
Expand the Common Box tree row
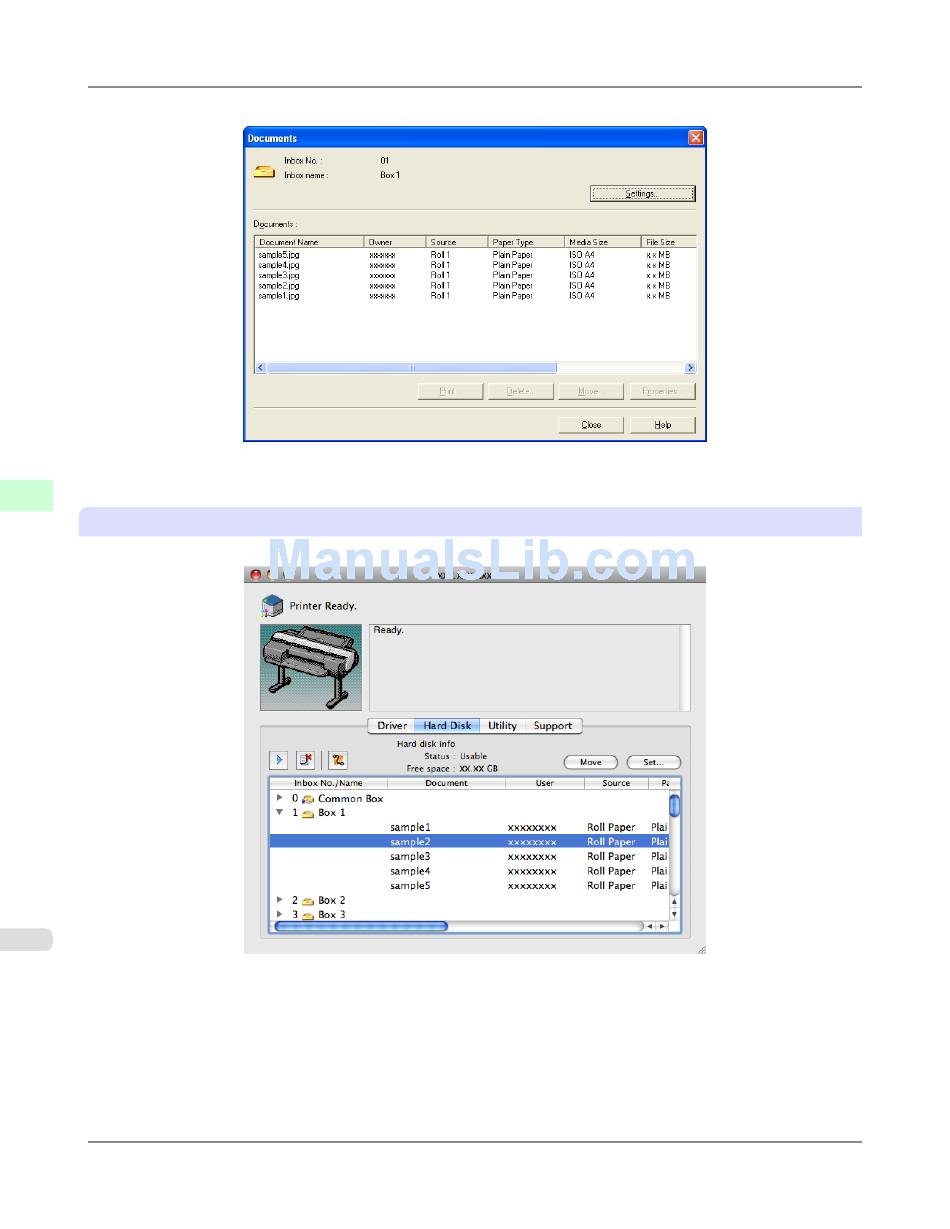[280, 798]
